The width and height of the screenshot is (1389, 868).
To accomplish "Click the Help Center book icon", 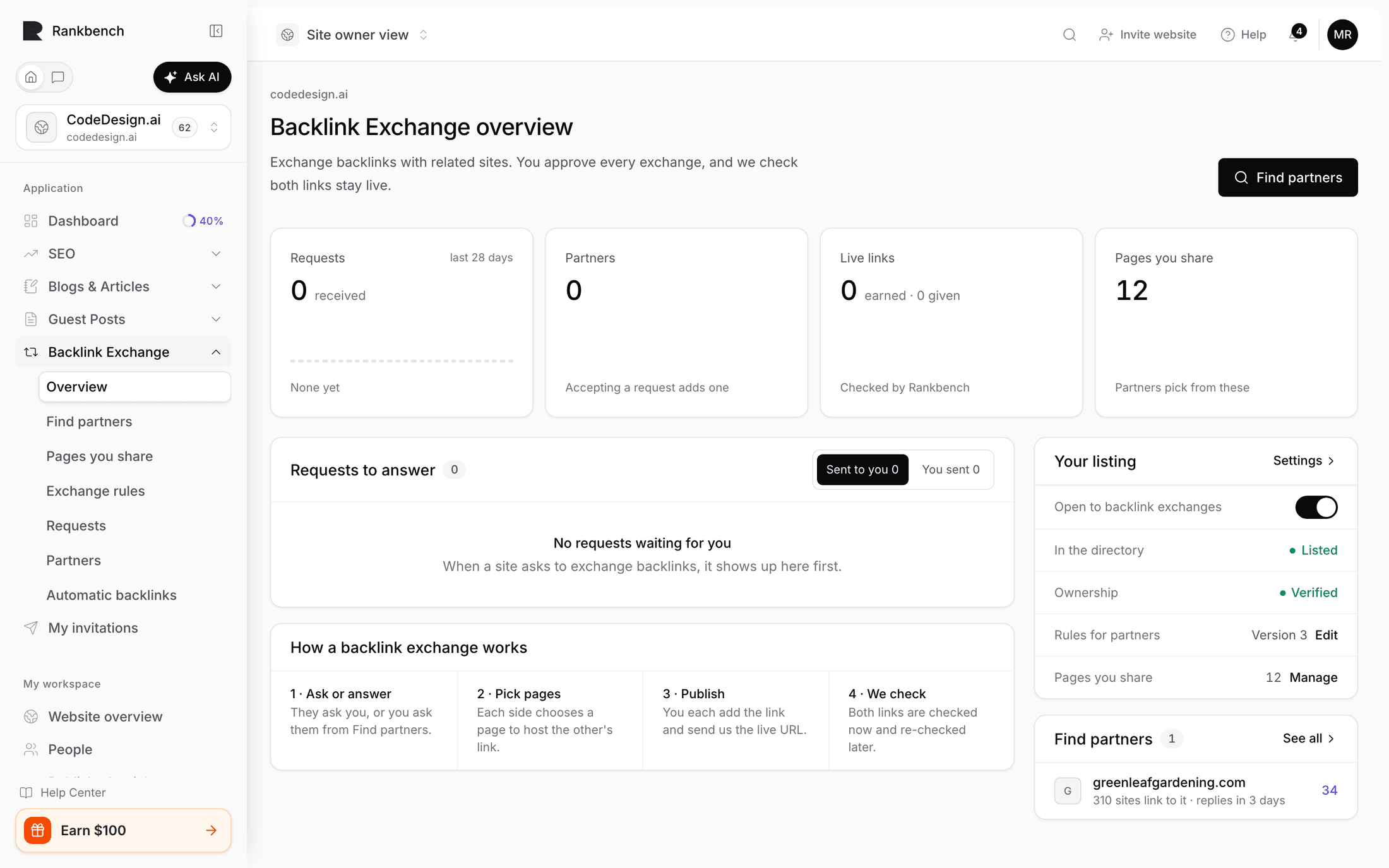I will pyautogui.click(x=26, y=793).
